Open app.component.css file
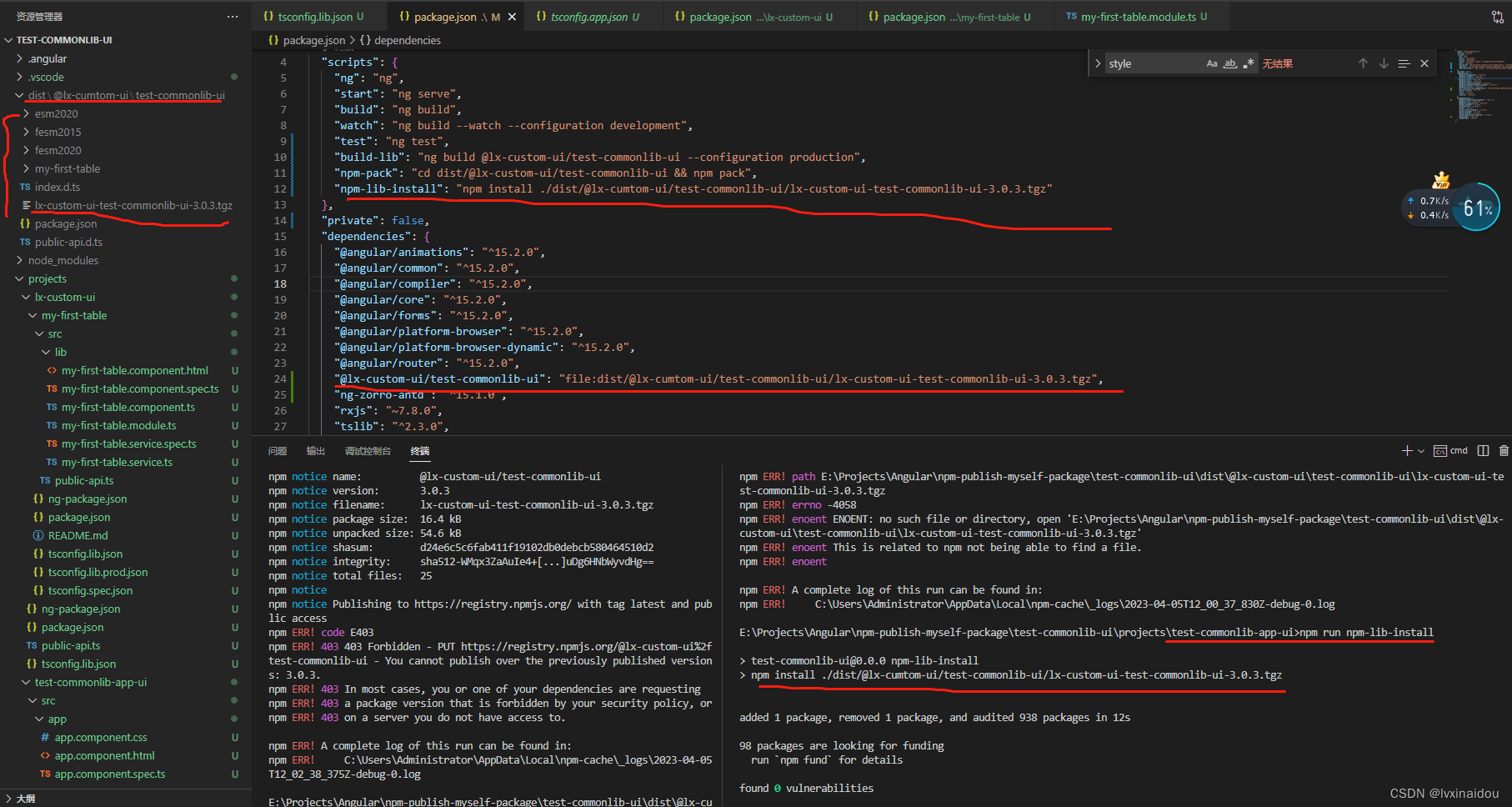The width and height of the screenshot is (1512, 807). 101,737
